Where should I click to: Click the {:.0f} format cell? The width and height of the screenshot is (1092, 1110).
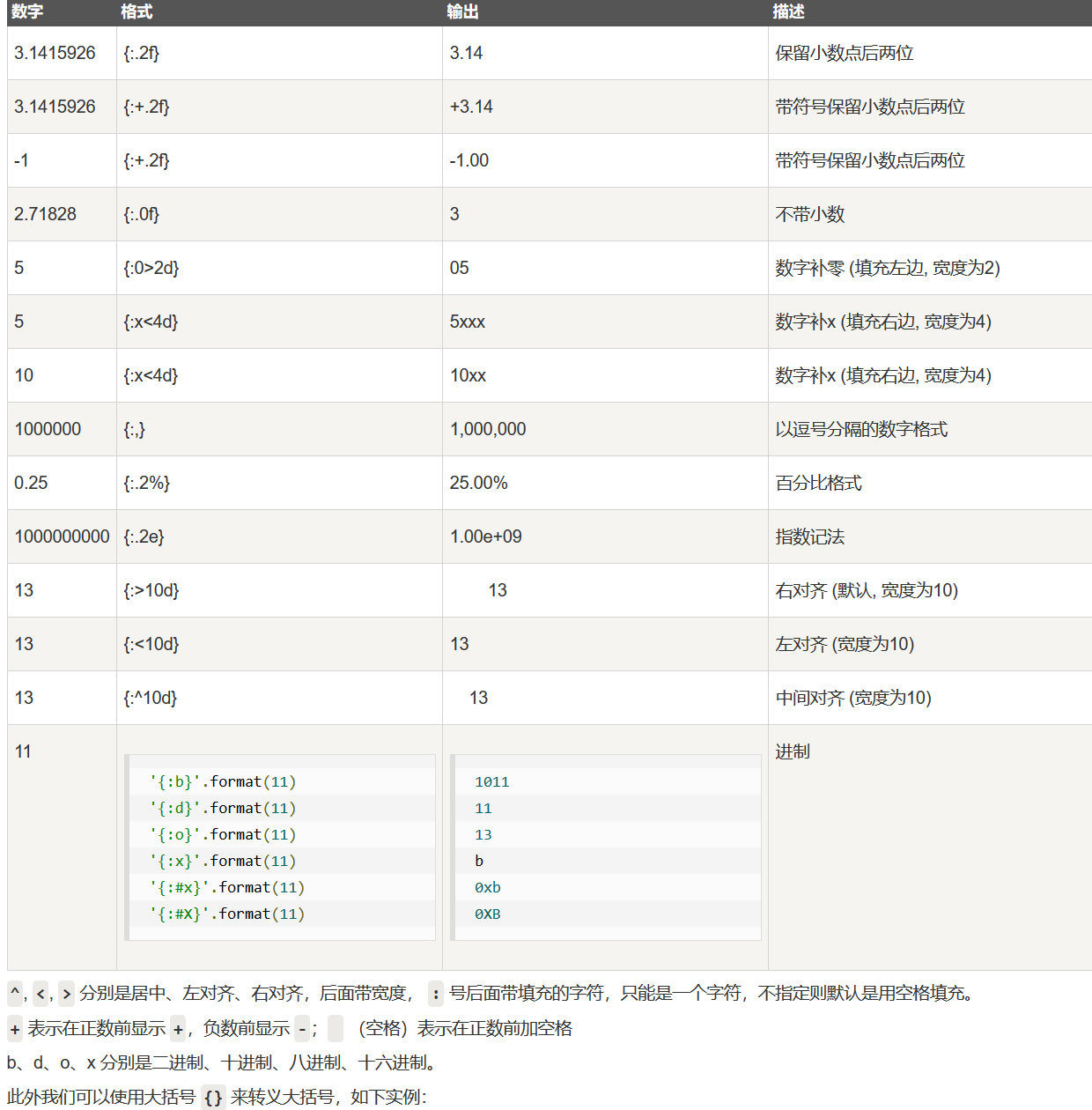(279, 214)
